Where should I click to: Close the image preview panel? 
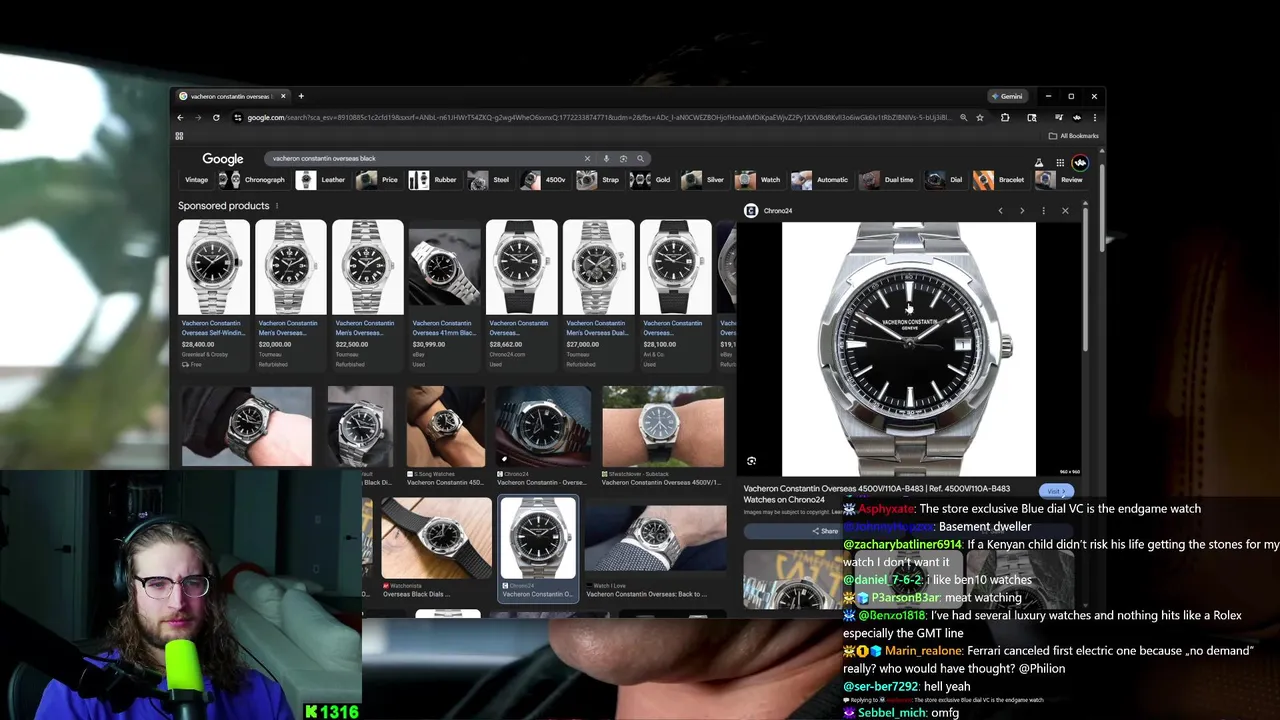tap(1065, 211)
